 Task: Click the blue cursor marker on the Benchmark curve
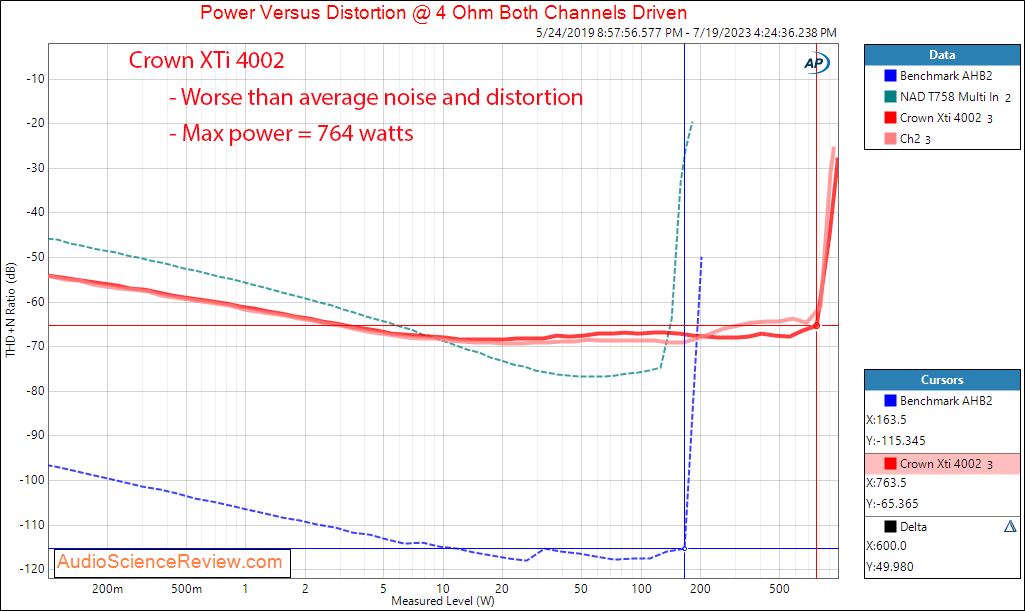tap(684, 548)
